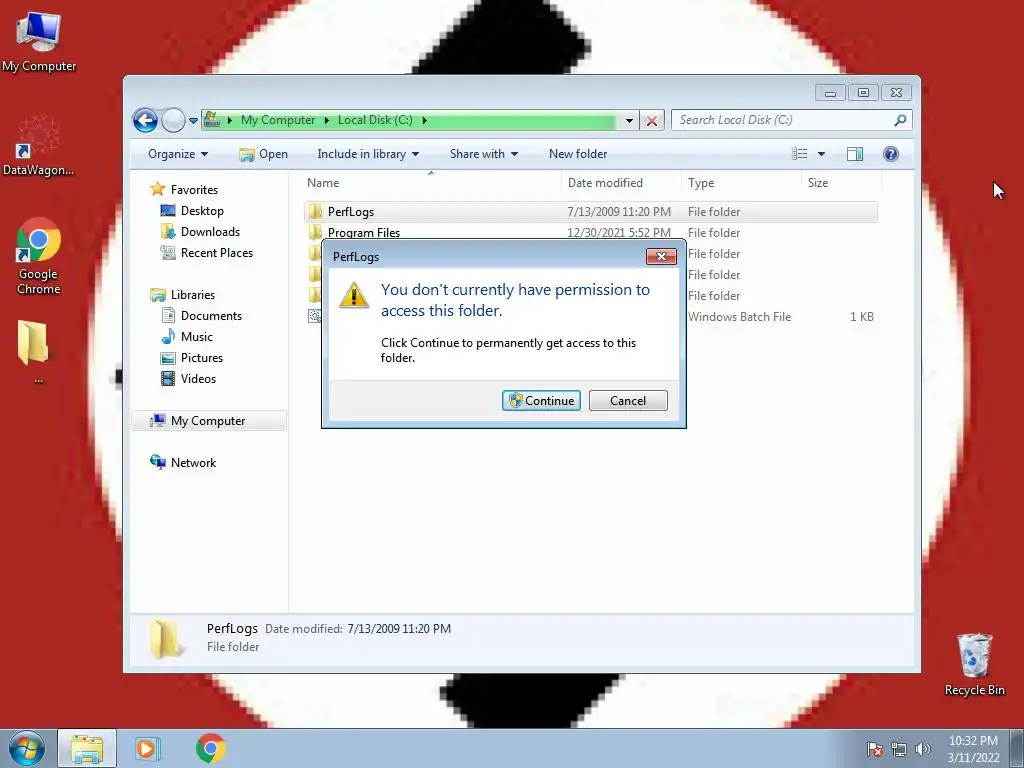Click the Windows Batch File type text
1024x768 pixels.
click(739, 317)
